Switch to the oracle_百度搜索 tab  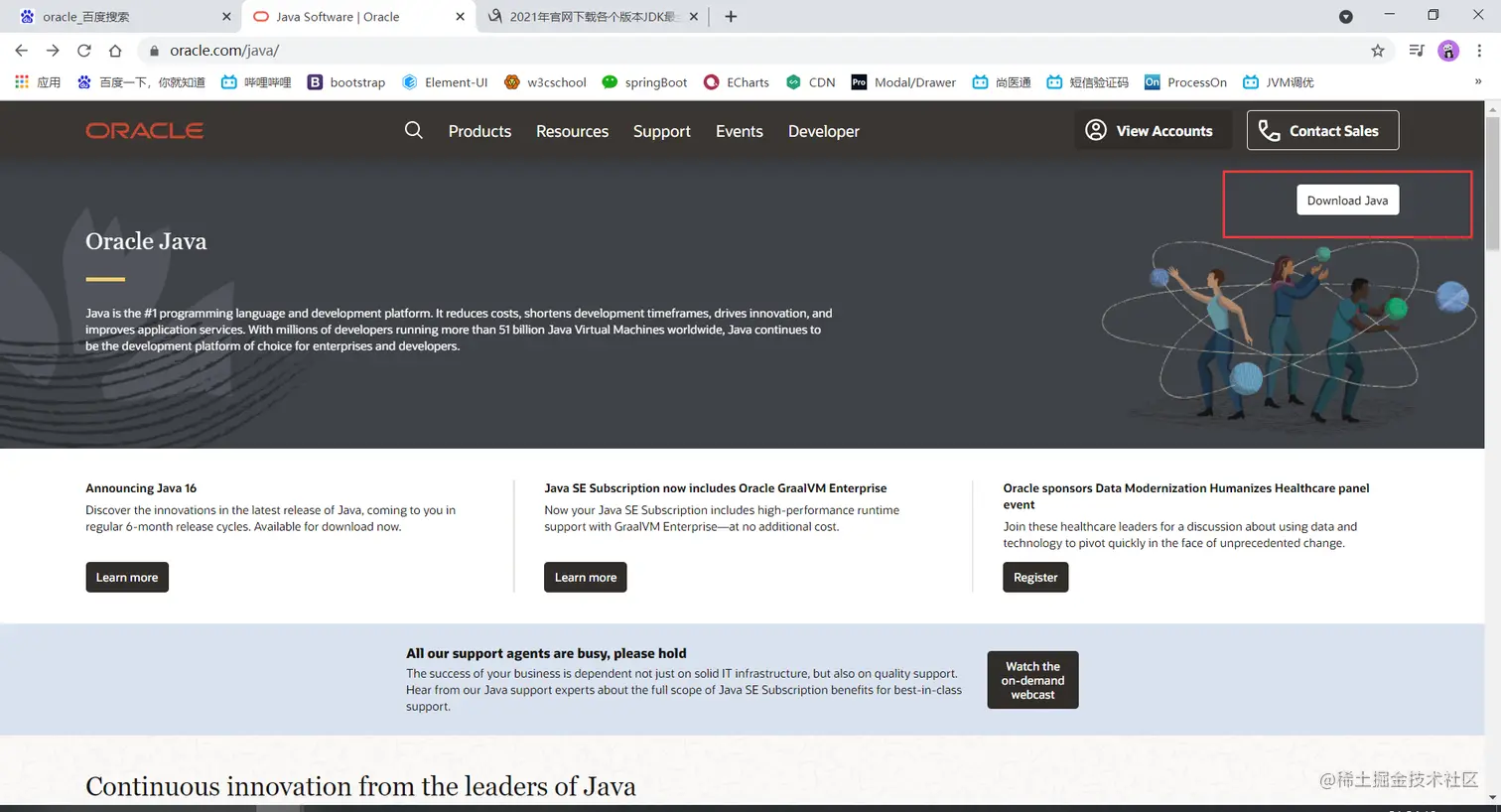(x=119, y=17)
